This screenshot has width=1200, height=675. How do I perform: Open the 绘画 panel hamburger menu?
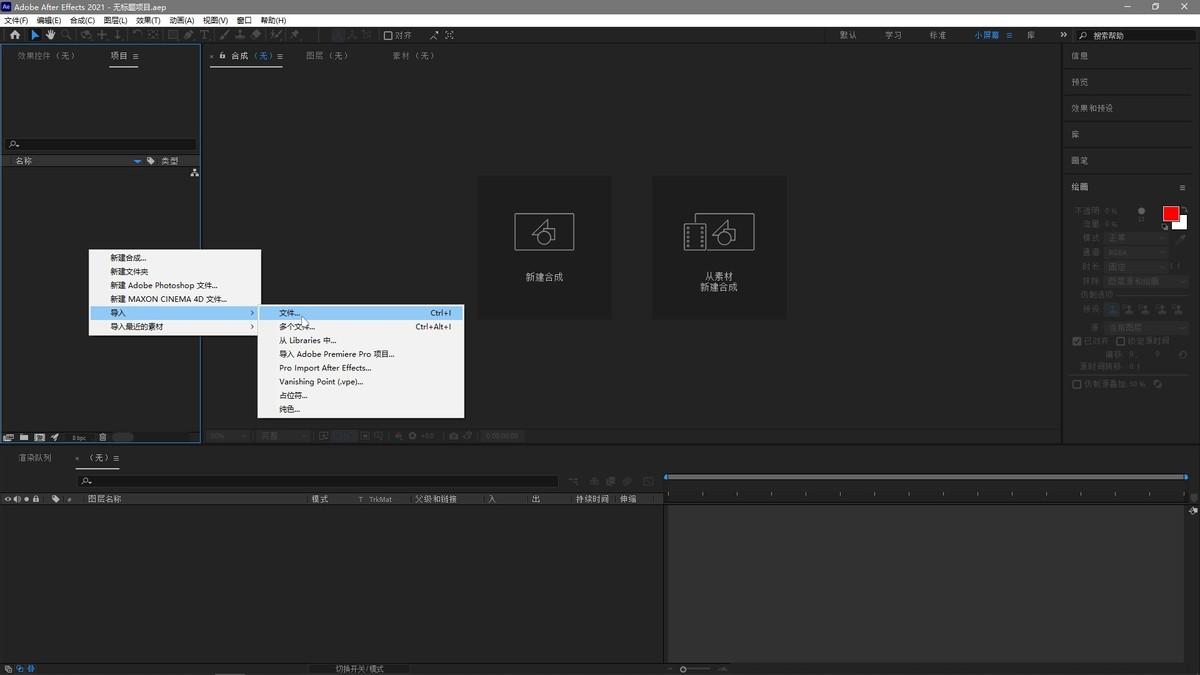[1182, 187]
